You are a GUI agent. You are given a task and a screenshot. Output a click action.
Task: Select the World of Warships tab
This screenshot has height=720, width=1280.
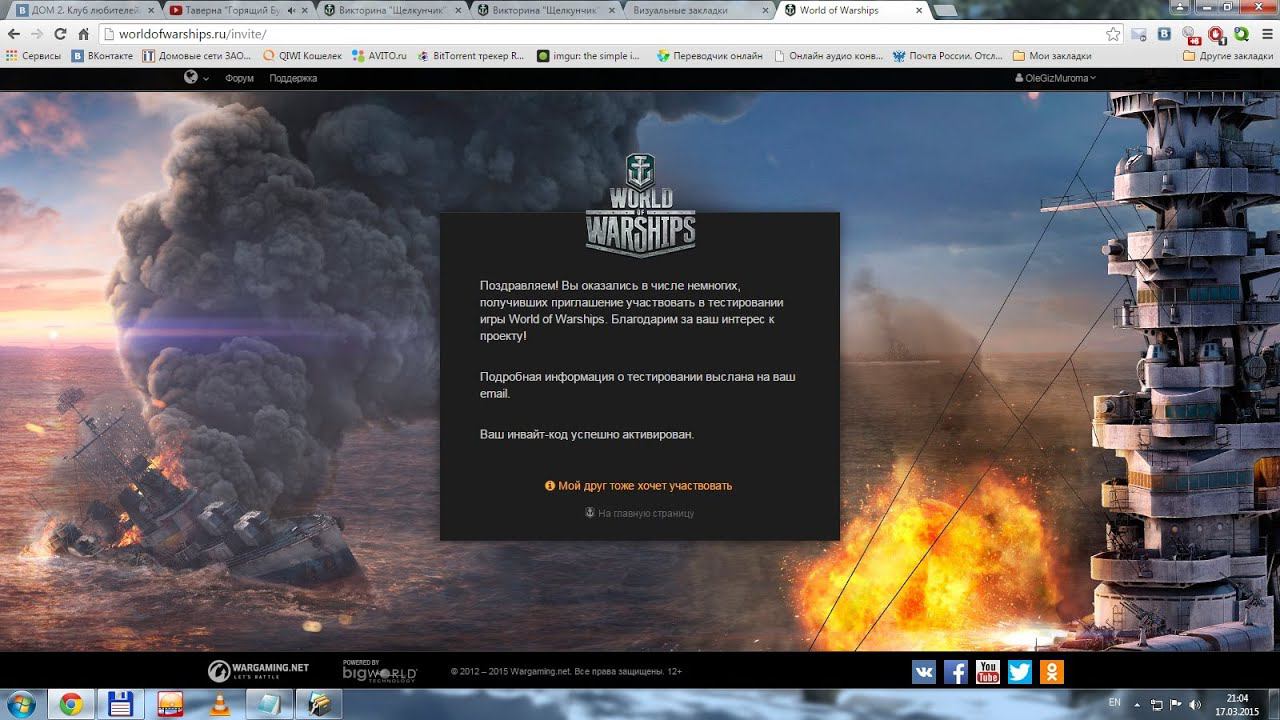coord(850,10)
